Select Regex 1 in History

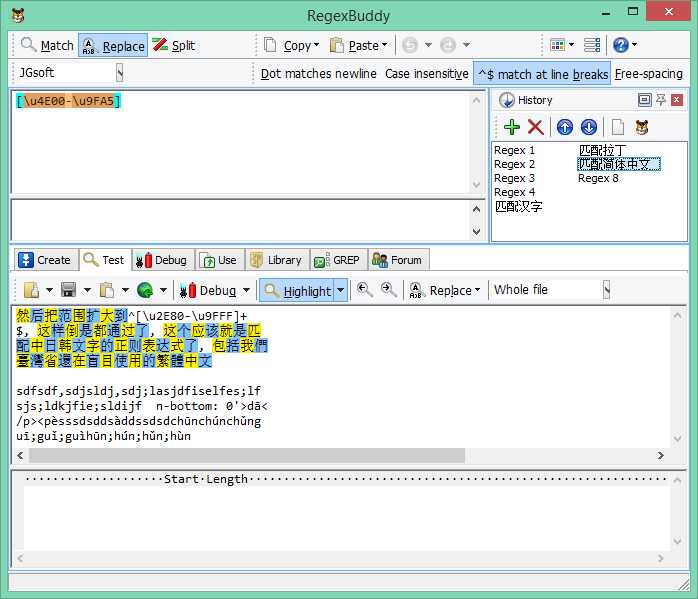[x=514, y=150]
